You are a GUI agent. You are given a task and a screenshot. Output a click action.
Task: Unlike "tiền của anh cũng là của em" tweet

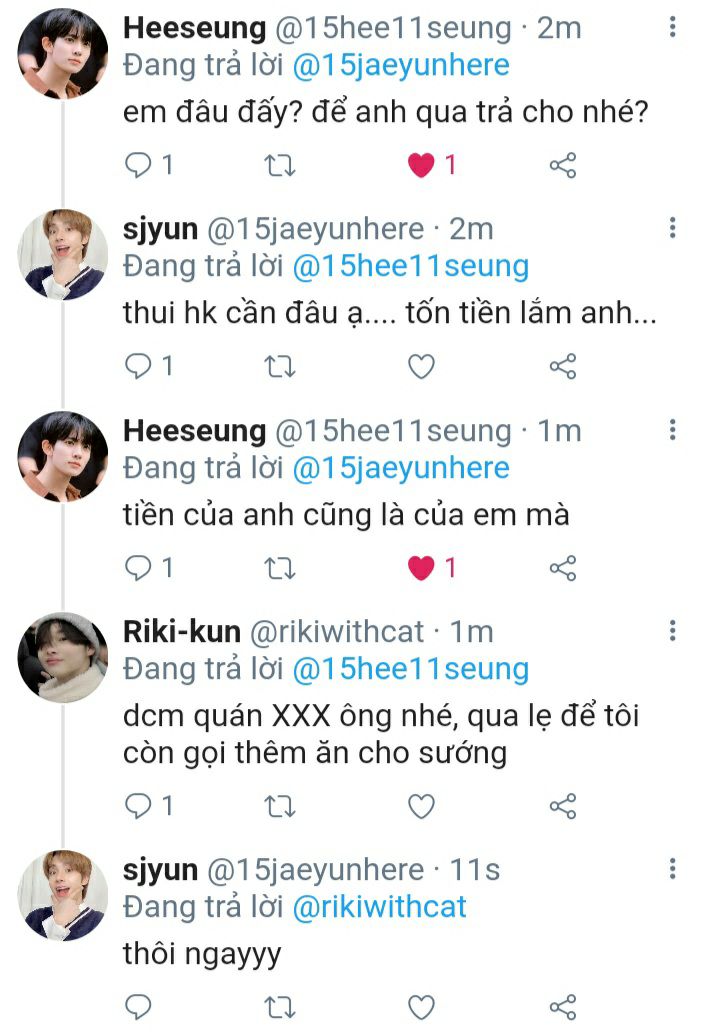[421, 568]
